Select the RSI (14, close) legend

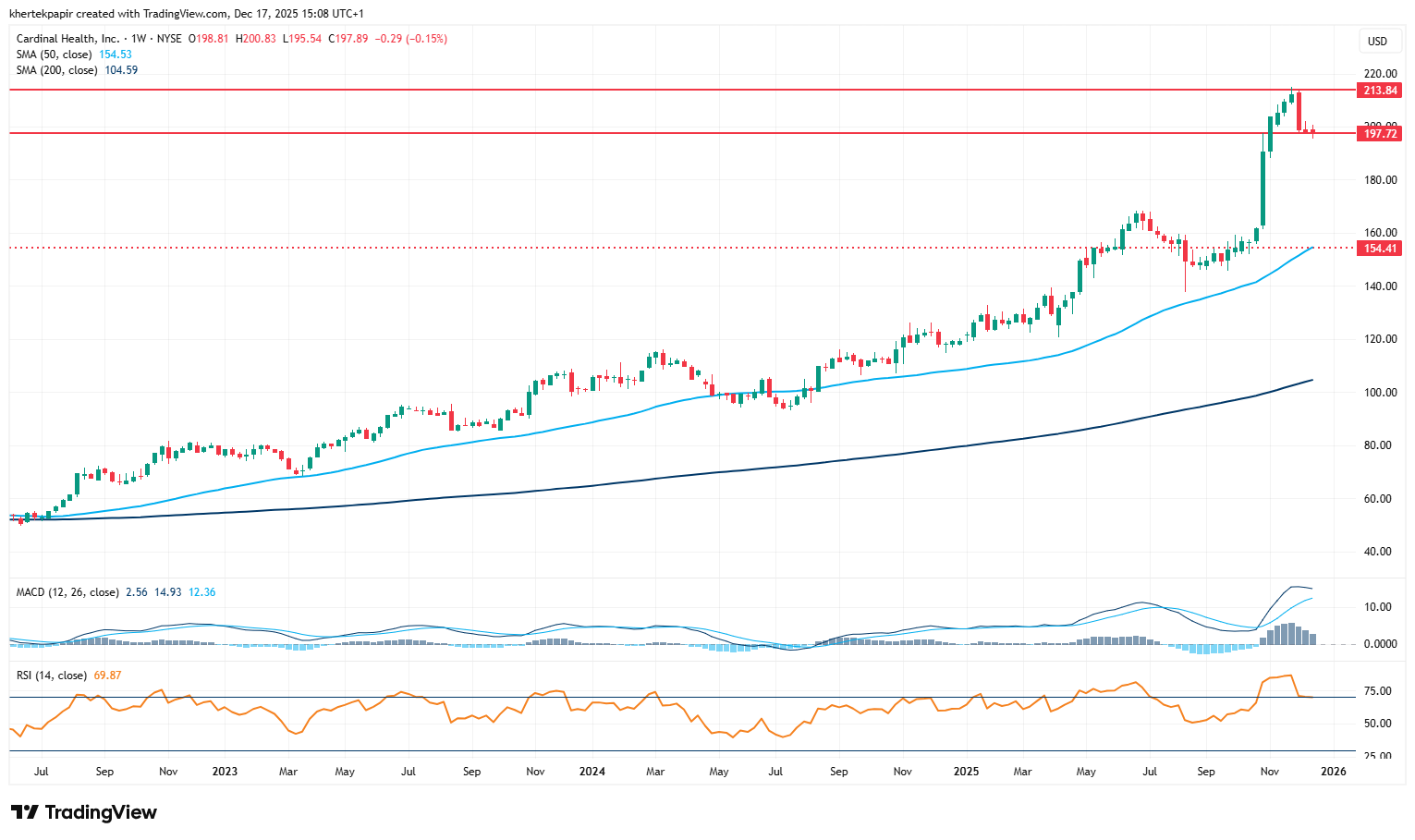(x=52, y=676)
